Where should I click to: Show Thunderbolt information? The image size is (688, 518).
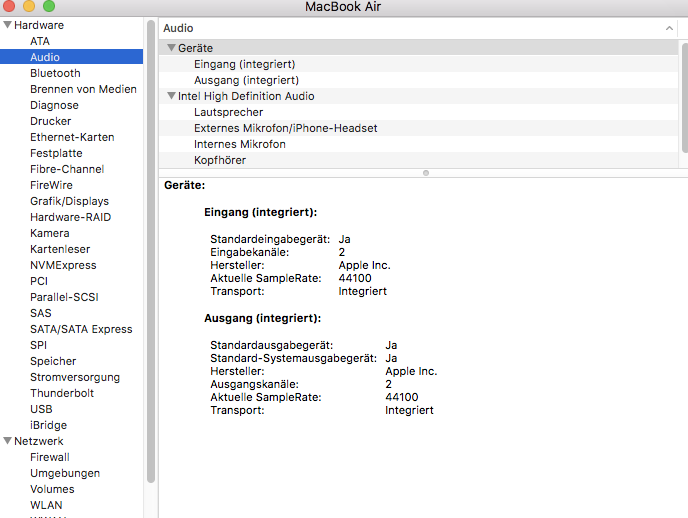tap(61, 393)
